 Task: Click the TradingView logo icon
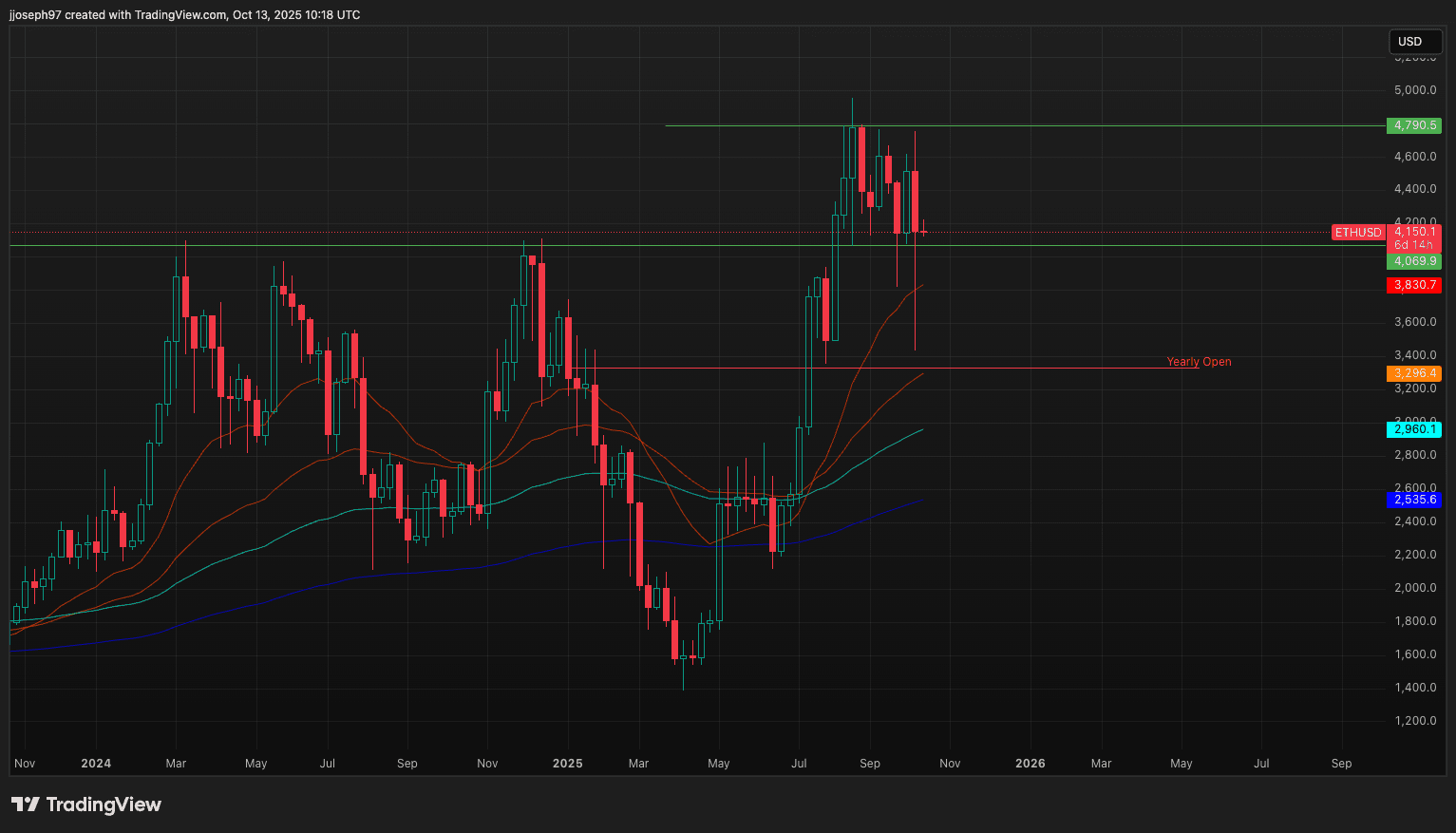point(25,805)
